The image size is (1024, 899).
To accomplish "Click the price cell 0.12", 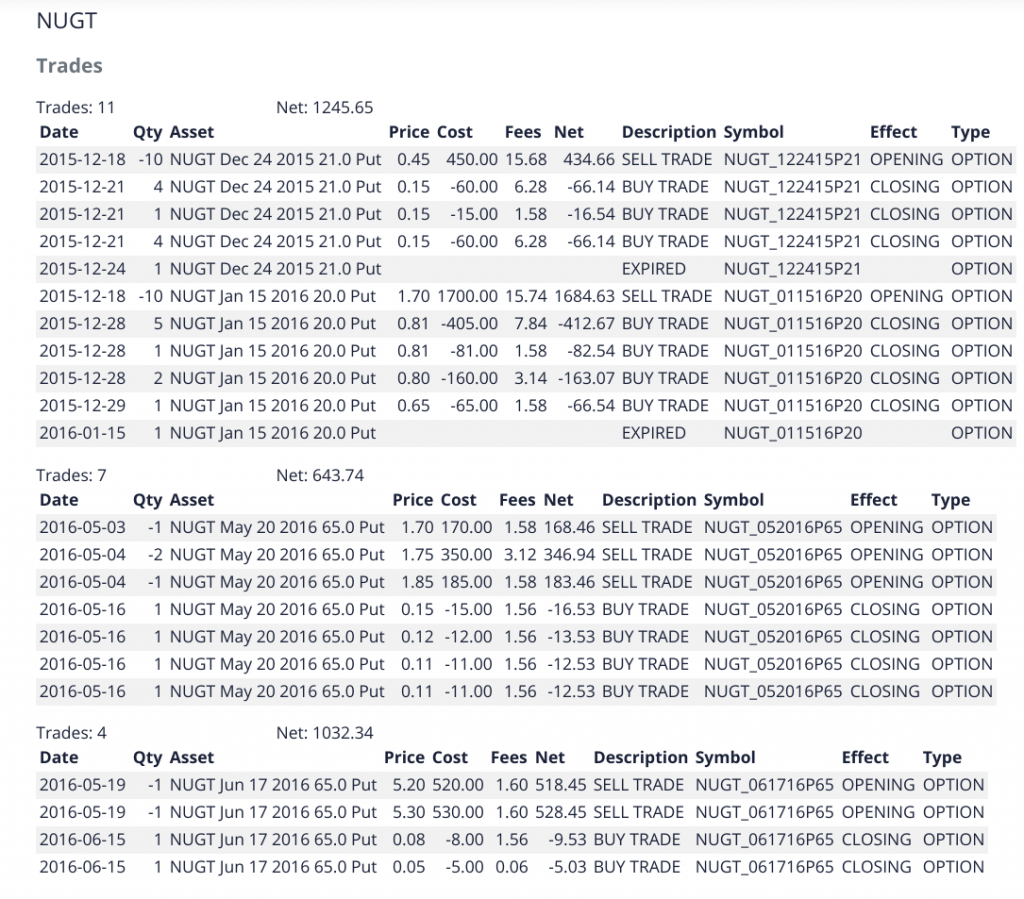I will [417, 637].
